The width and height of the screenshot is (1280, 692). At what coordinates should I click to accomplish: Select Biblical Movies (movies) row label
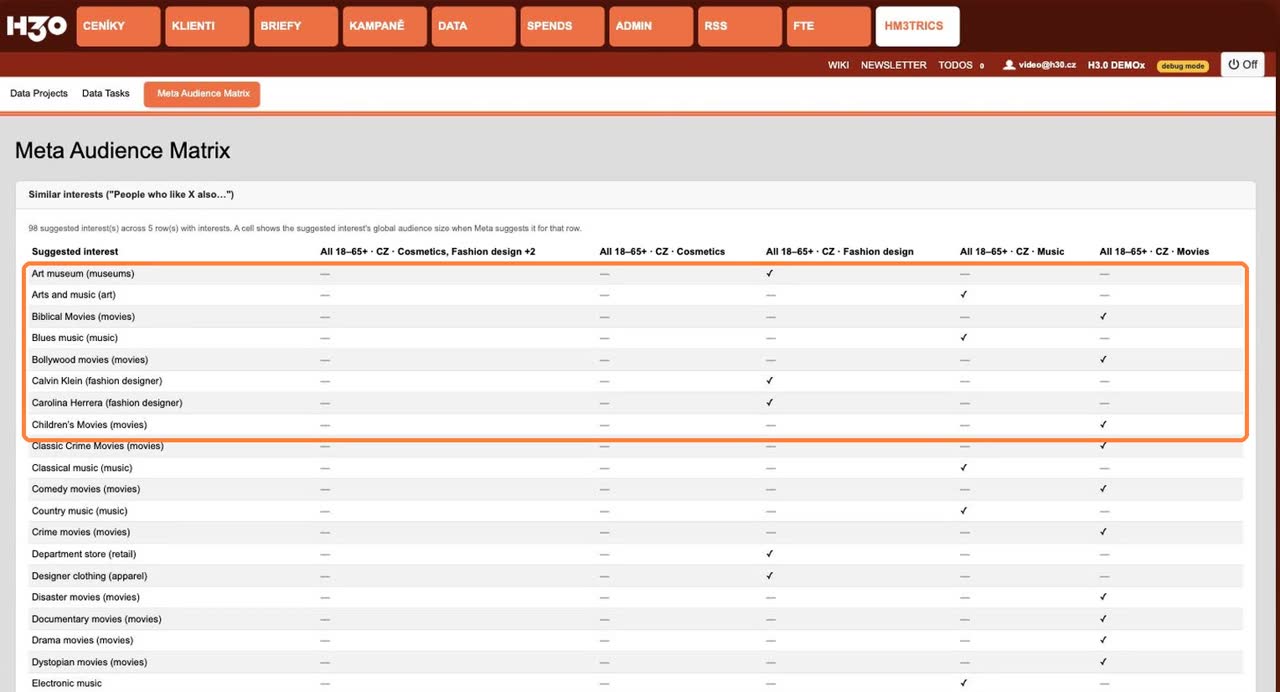pos(83,317)
